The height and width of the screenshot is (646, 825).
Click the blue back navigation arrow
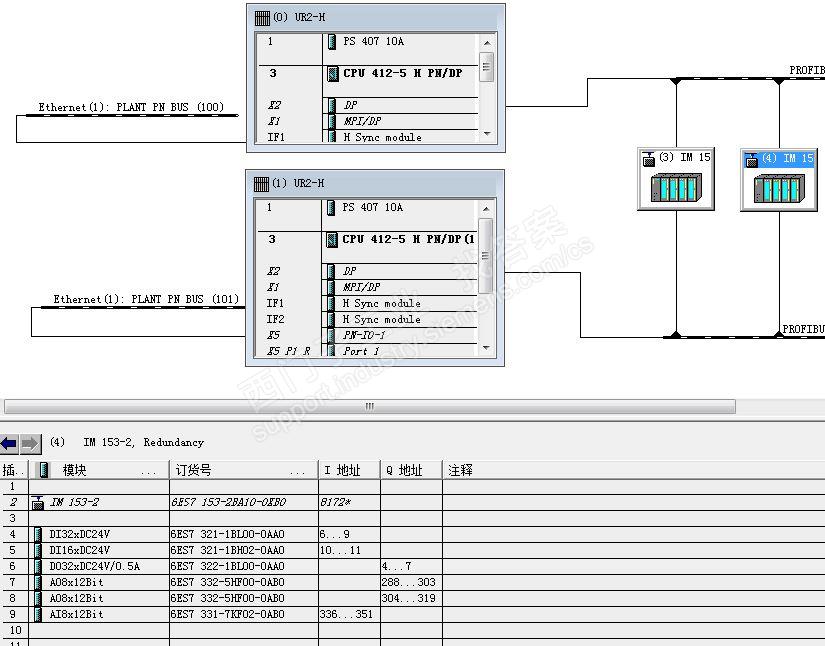click(9, 443)
